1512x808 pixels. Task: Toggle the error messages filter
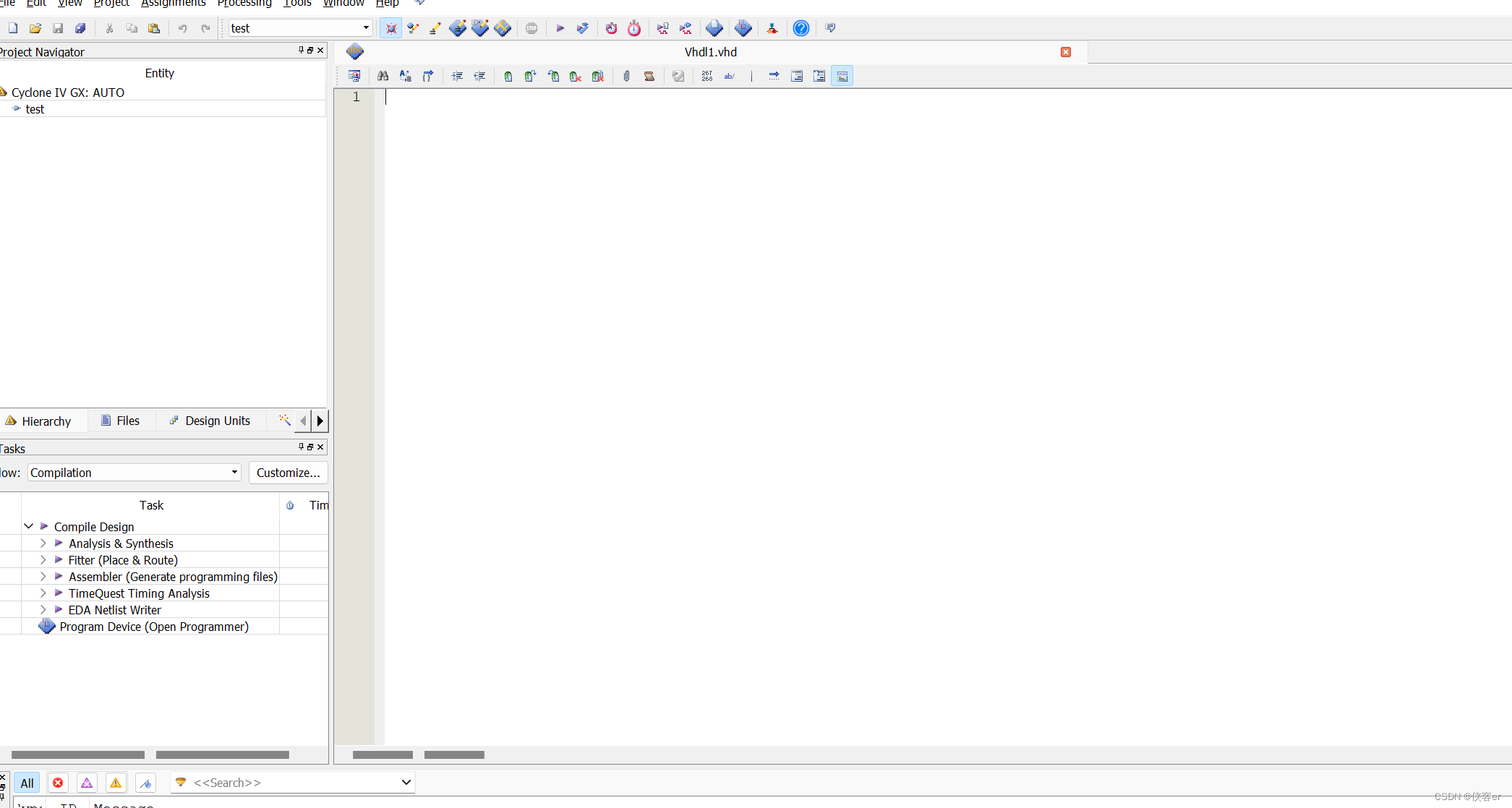point(58,783)
